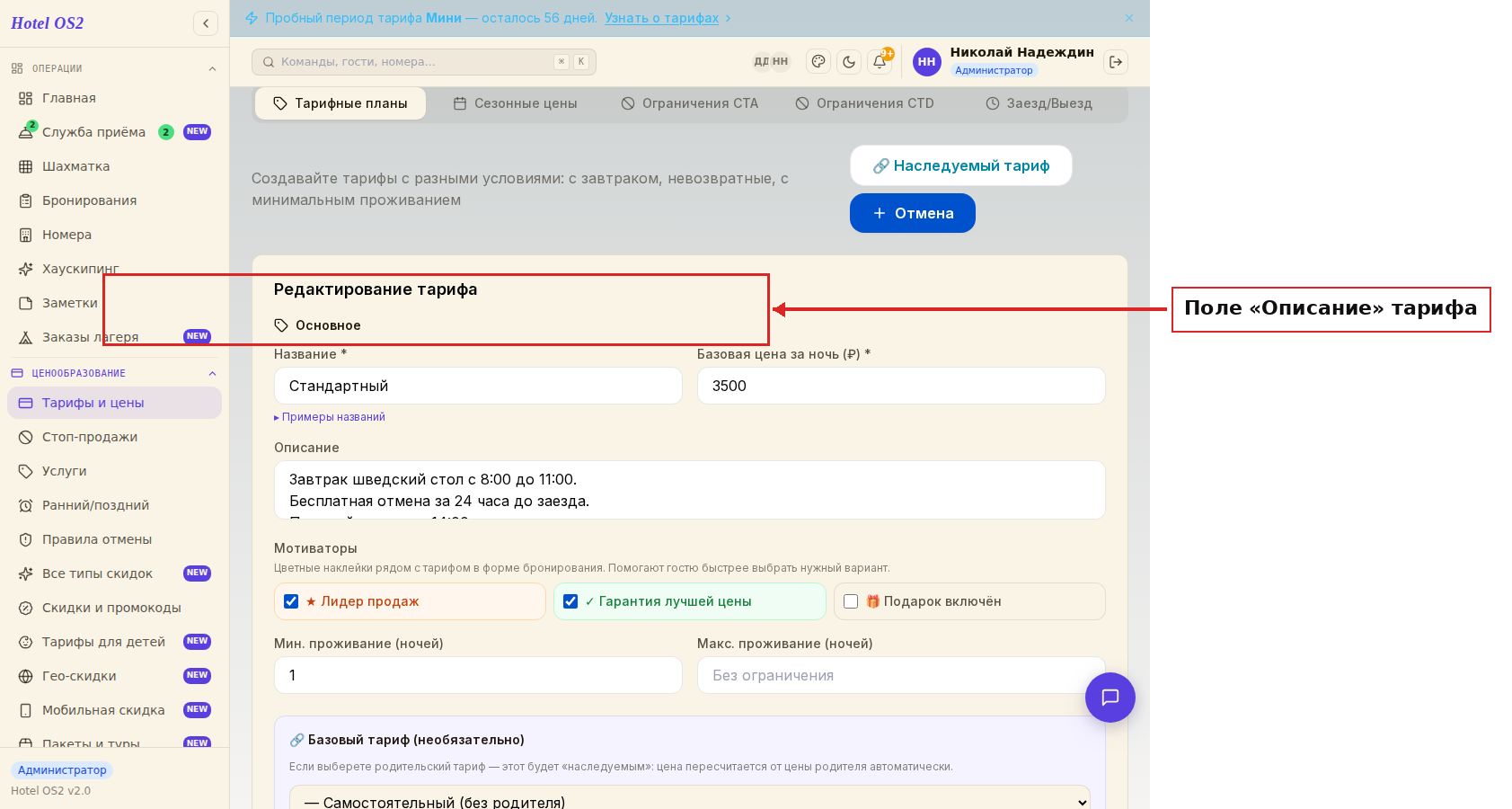This screenshot has width=1512, height=809.
Task: Switch to Ограничения CTA tab
Action: [690, 103]
